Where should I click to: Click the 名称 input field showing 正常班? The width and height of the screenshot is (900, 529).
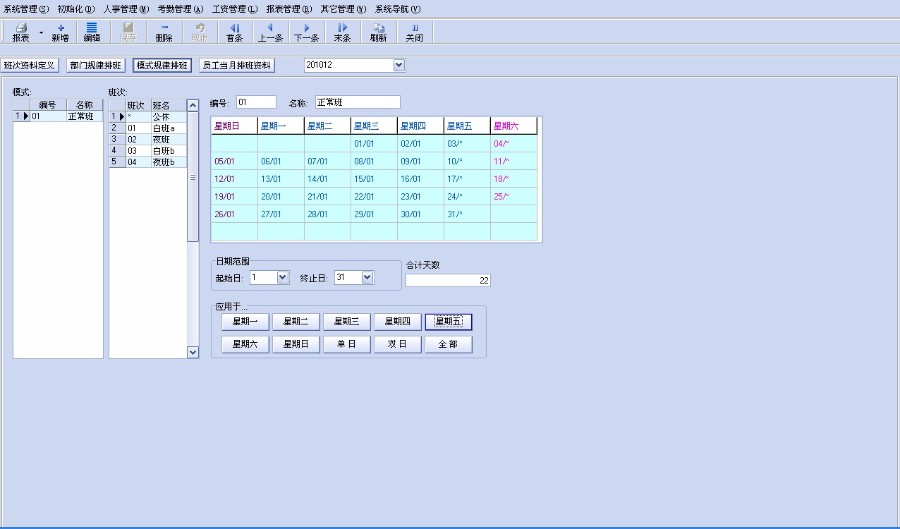click(358, 103)
